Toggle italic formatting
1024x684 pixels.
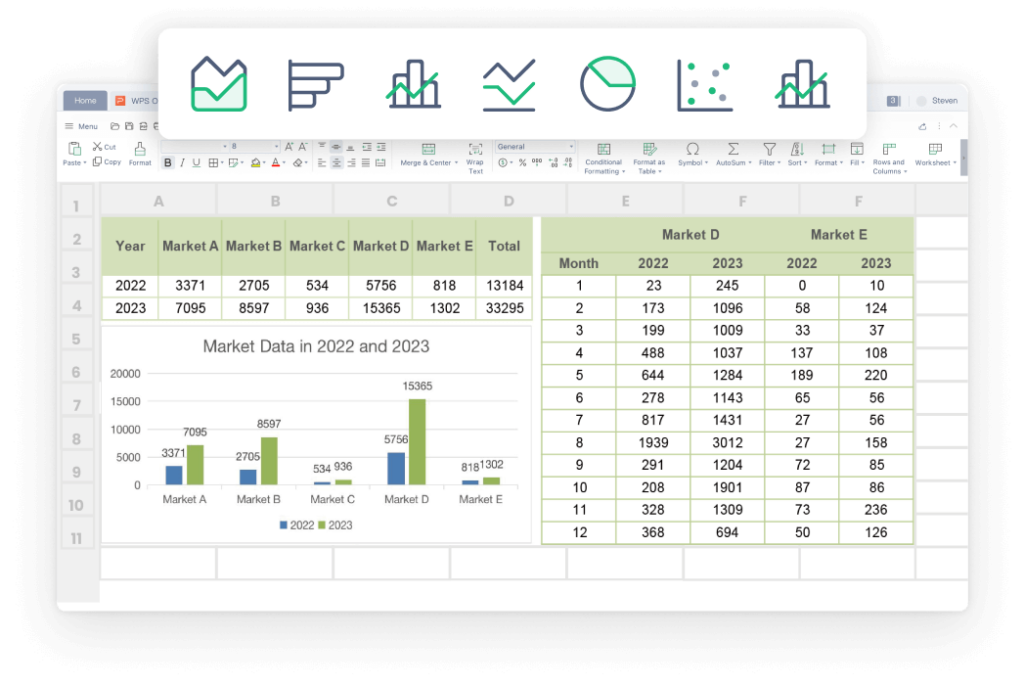(182, 163)
